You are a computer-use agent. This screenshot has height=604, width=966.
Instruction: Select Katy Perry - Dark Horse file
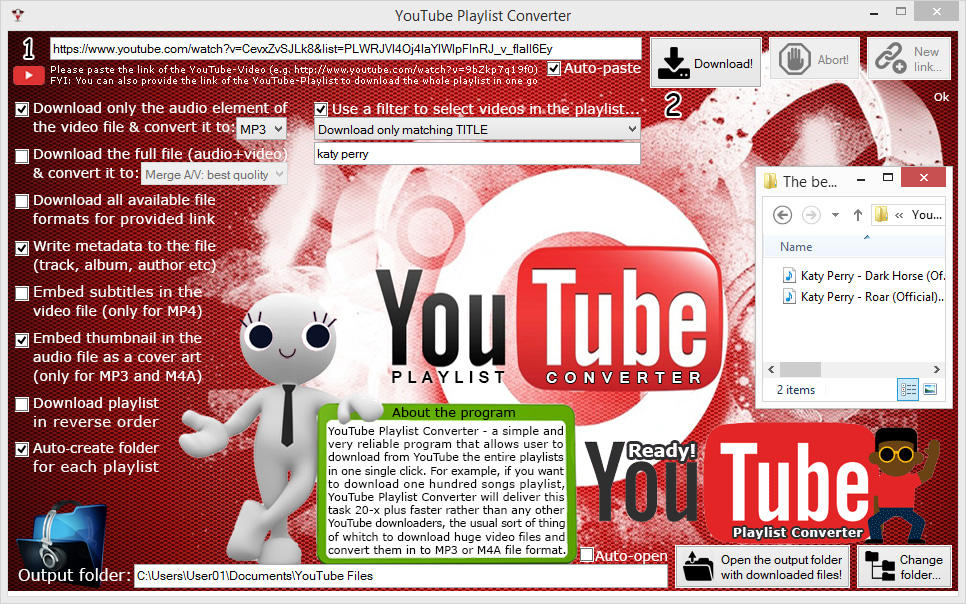[872, 275]
